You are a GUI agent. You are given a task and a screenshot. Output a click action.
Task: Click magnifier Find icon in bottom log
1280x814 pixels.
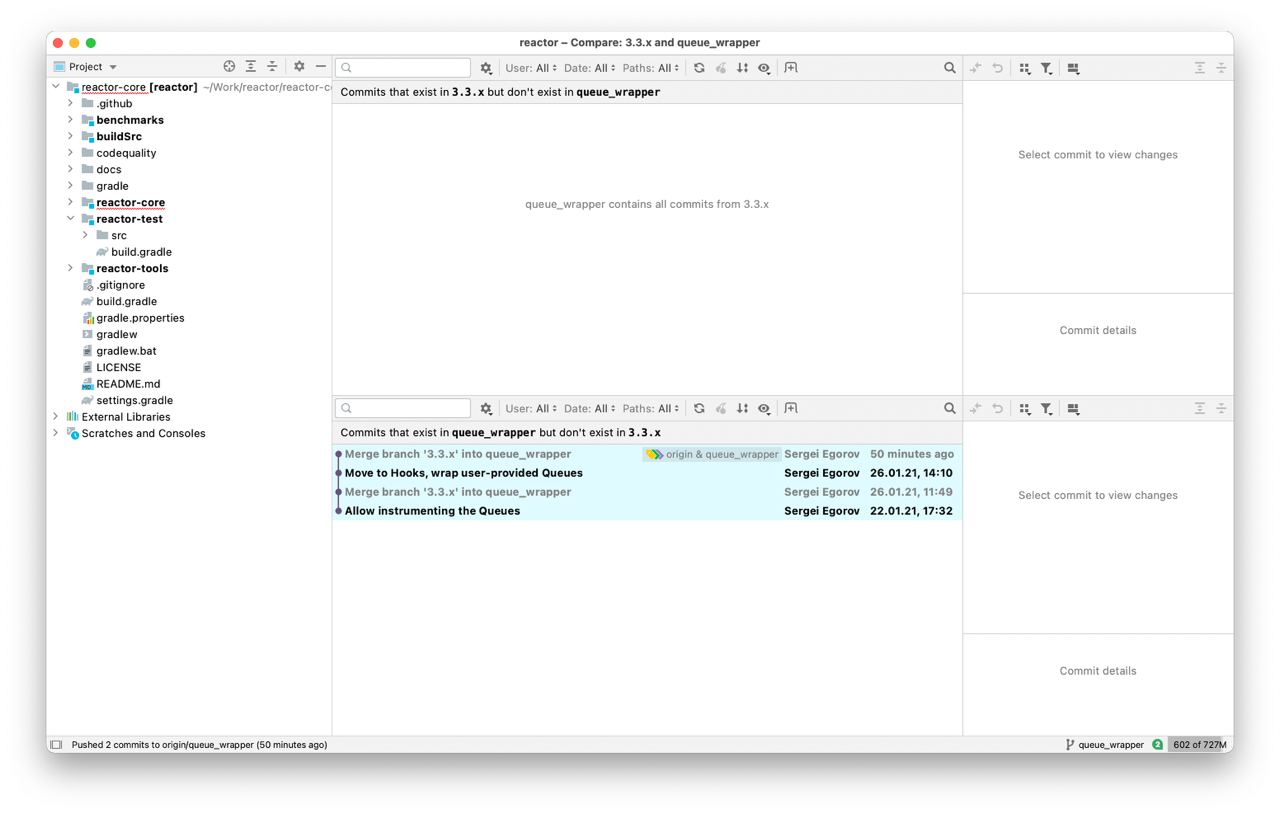point(950,408)
